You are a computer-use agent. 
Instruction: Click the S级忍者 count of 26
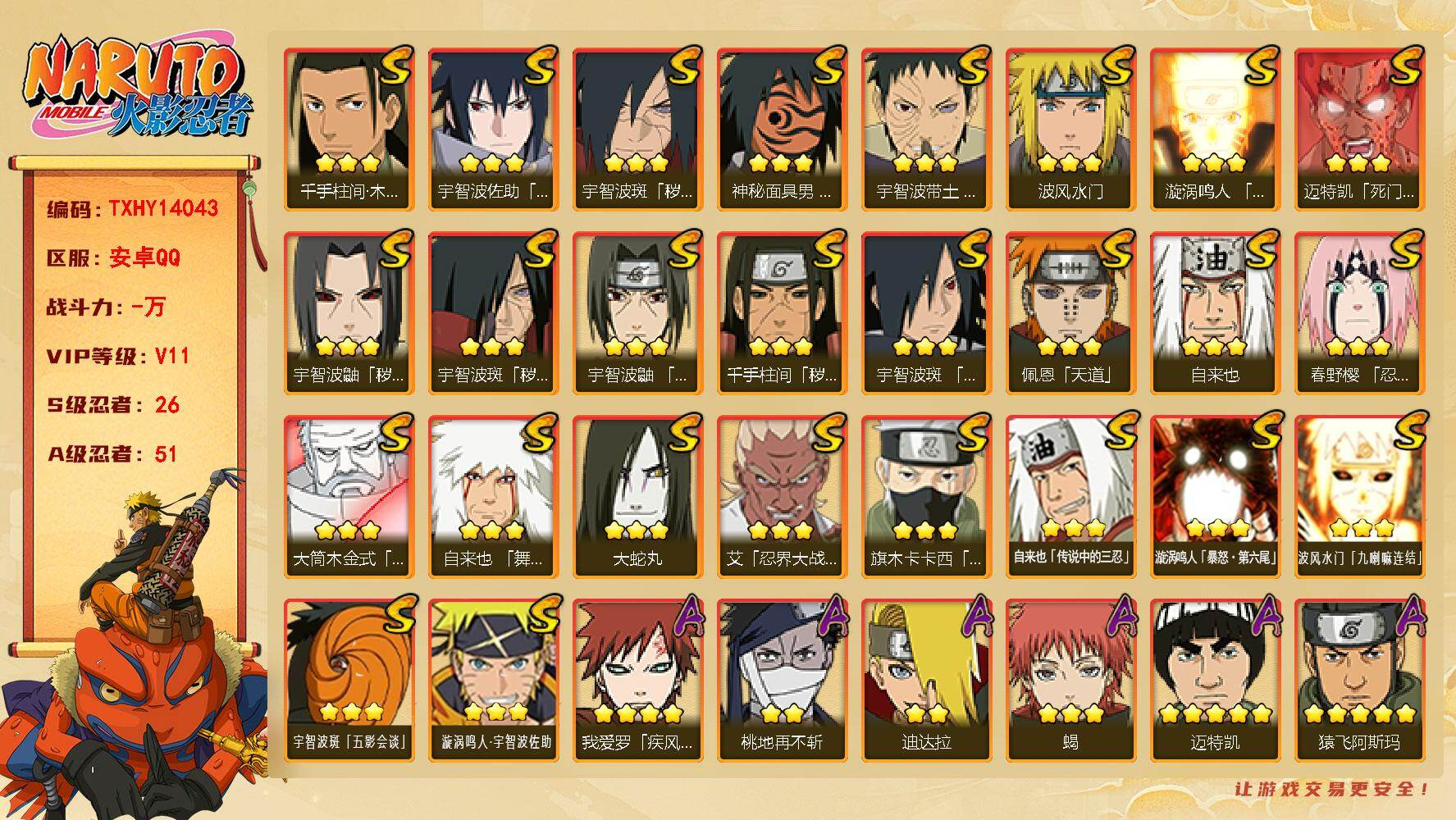(x=167, y=405)
